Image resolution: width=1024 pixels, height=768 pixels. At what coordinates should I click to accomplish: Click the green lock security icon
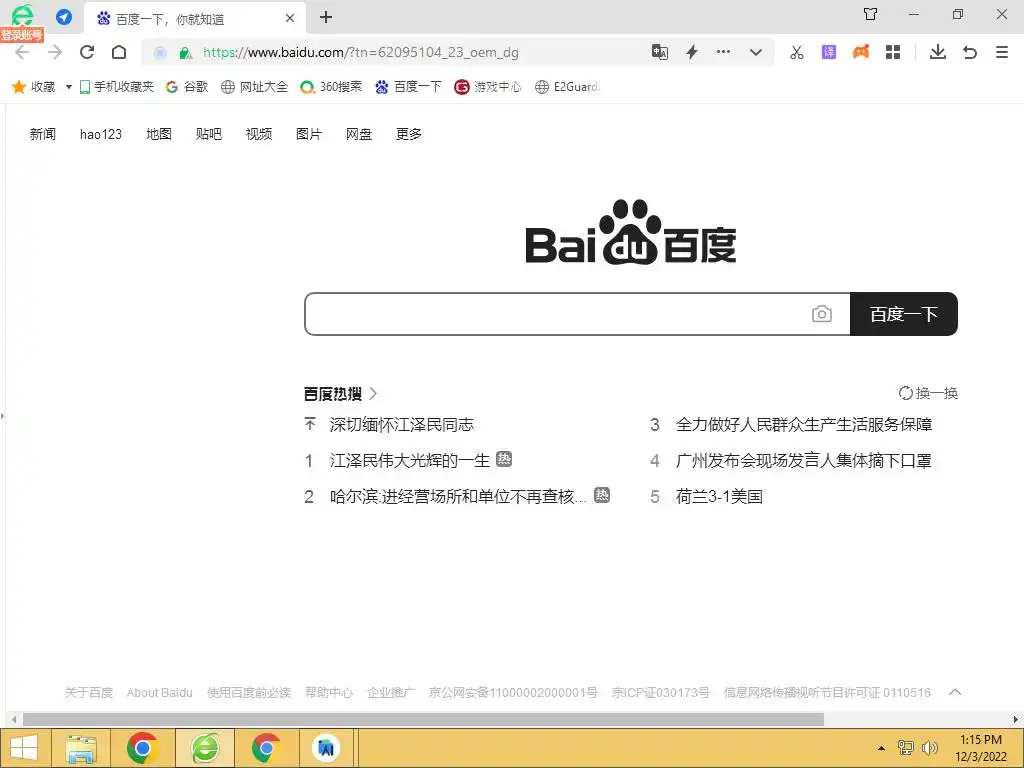[185, 53]
